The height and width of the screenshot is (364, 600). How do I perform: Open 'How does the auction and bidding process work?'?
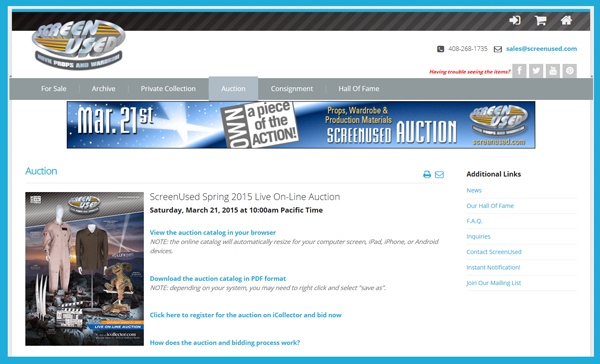[225, 343]
